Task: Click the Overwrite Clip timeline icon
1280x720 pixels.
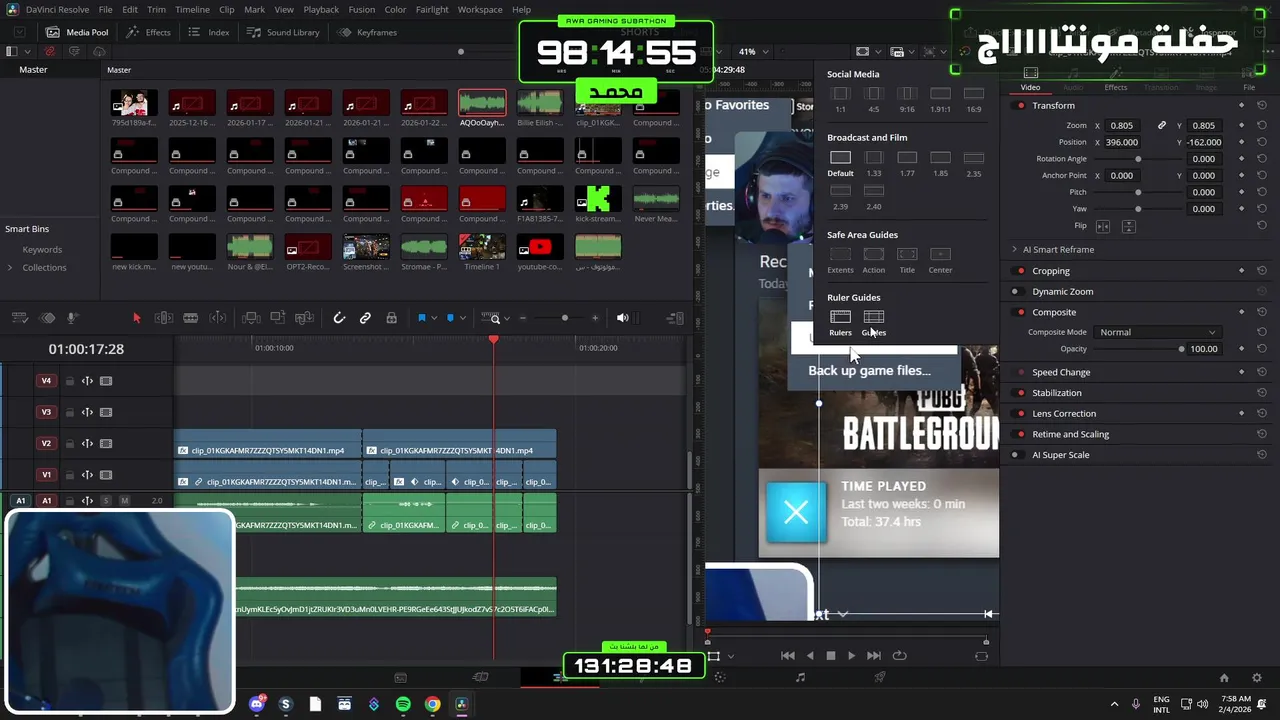Action: tap(278, 318)
